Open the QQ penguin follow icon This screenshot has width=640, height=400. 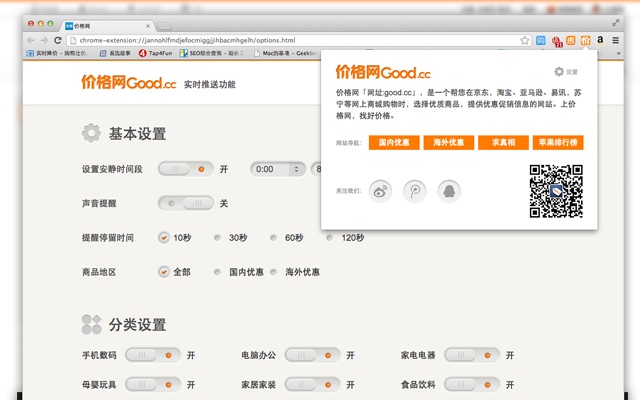449,191
